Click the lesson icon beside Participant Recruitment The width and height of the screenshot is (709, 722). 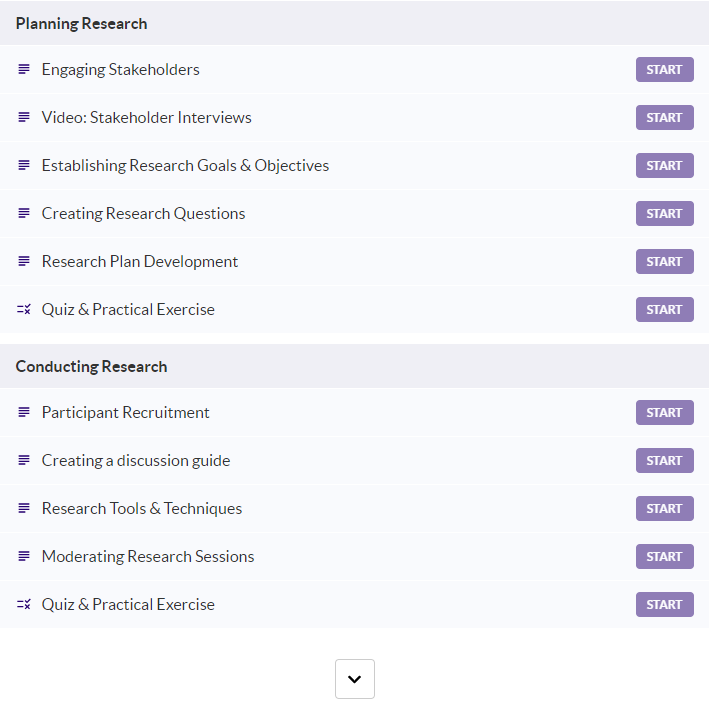23,413
